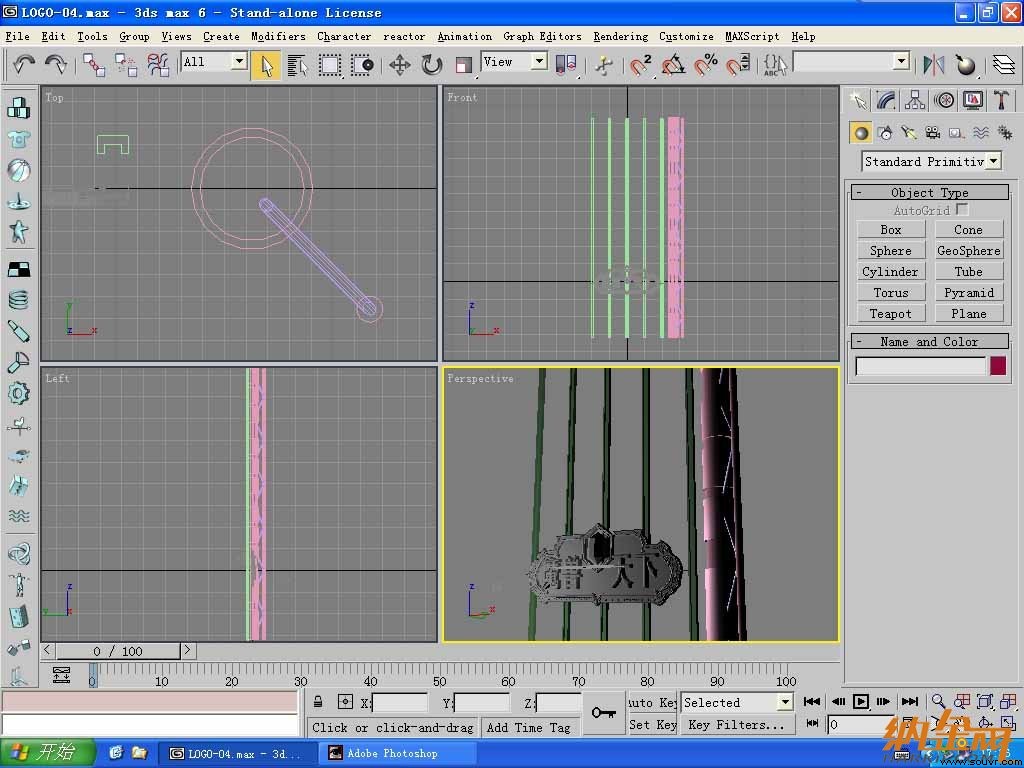Viewport: 1024px width, 768px height.
Task: Switch to the Lights category icon
Action: coord(908,133)
